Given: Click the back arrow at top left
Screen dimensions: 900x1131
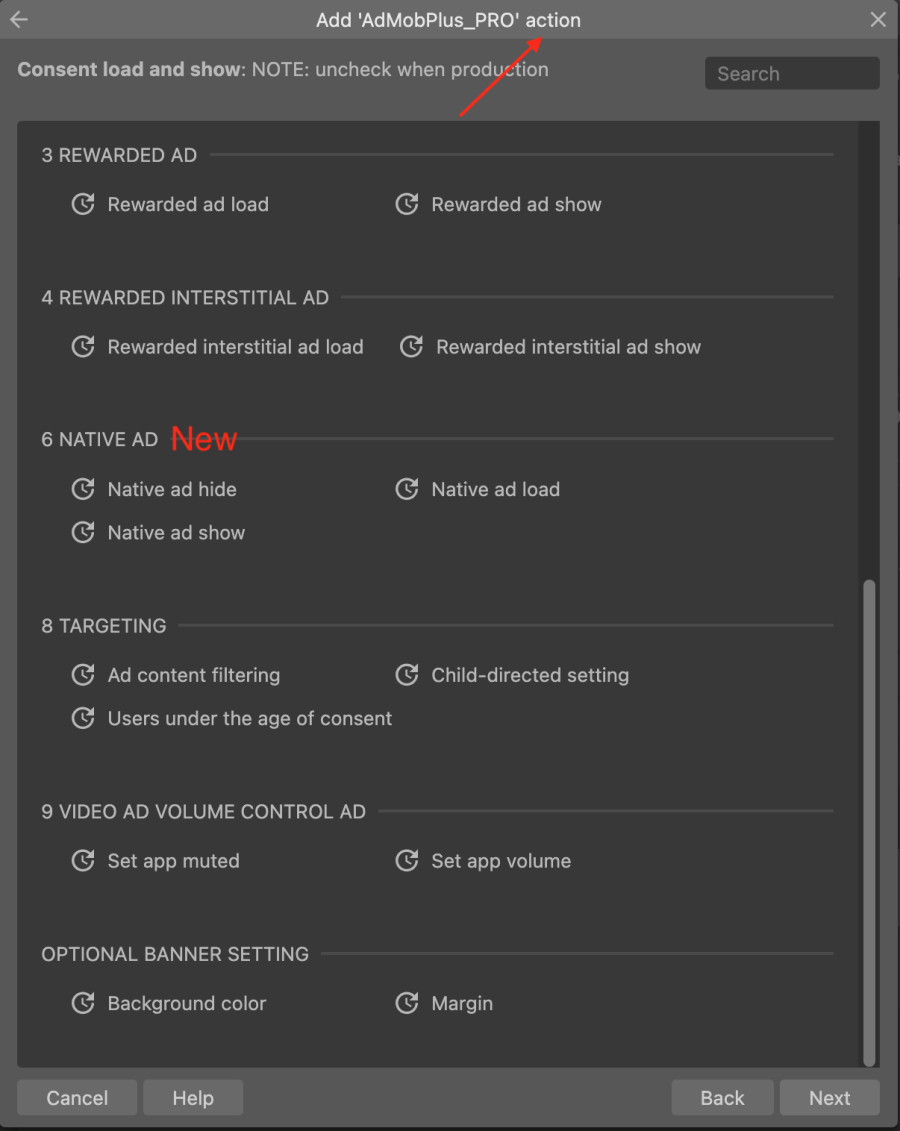Looking at the screenshot, I should [x=19, y=19].
